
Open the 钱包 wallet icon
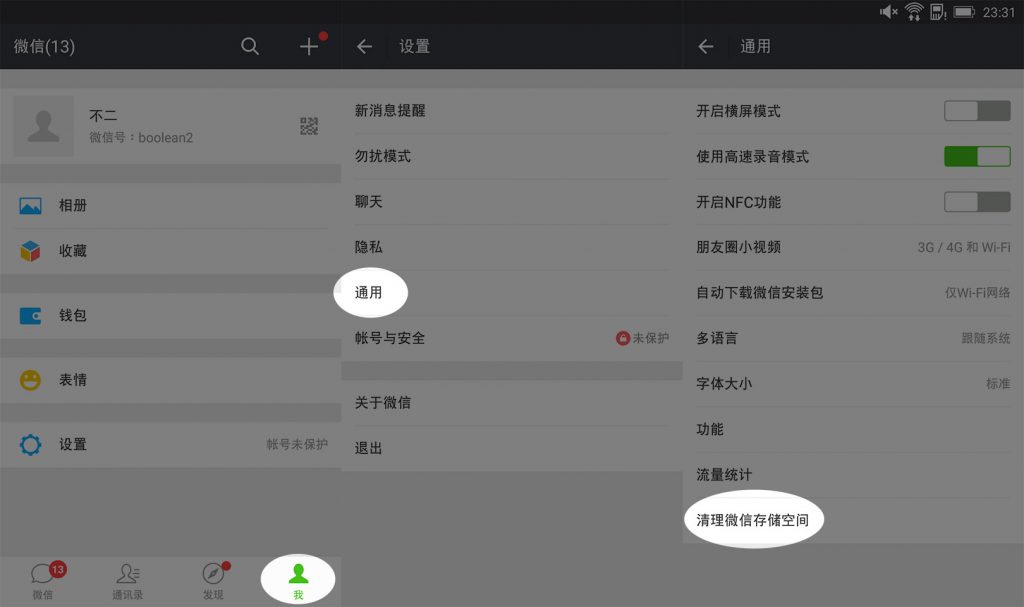point(30,316)
